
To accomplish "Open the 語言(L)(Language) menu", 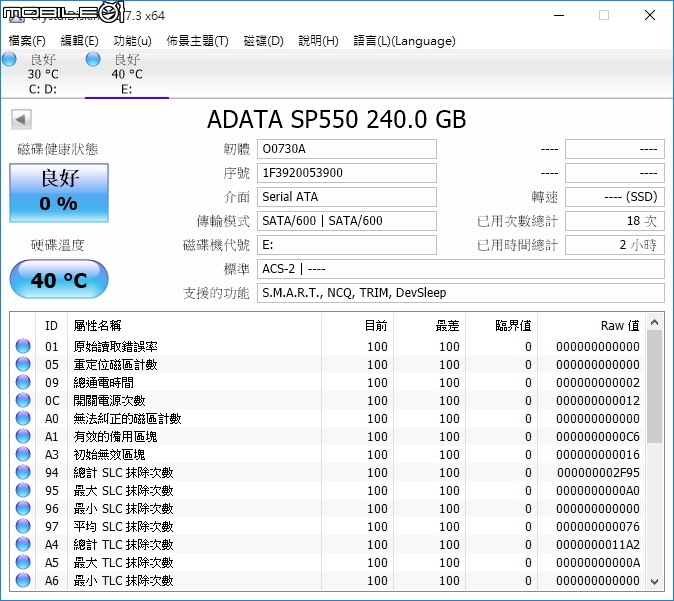I will point(404,41).
